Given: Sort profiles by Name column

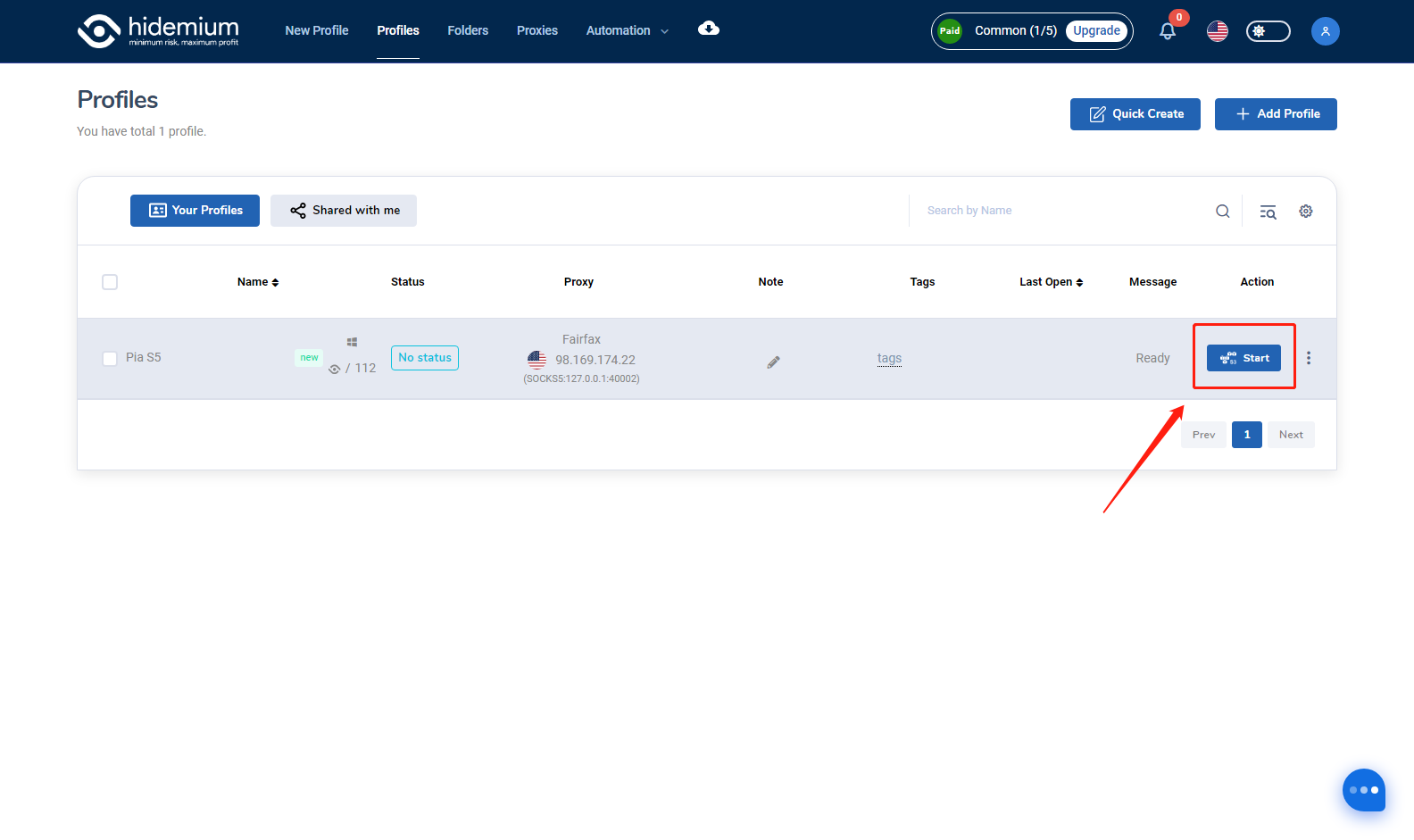Looking at the screenshot, I should pyautogui.click(x=258, y=282).
